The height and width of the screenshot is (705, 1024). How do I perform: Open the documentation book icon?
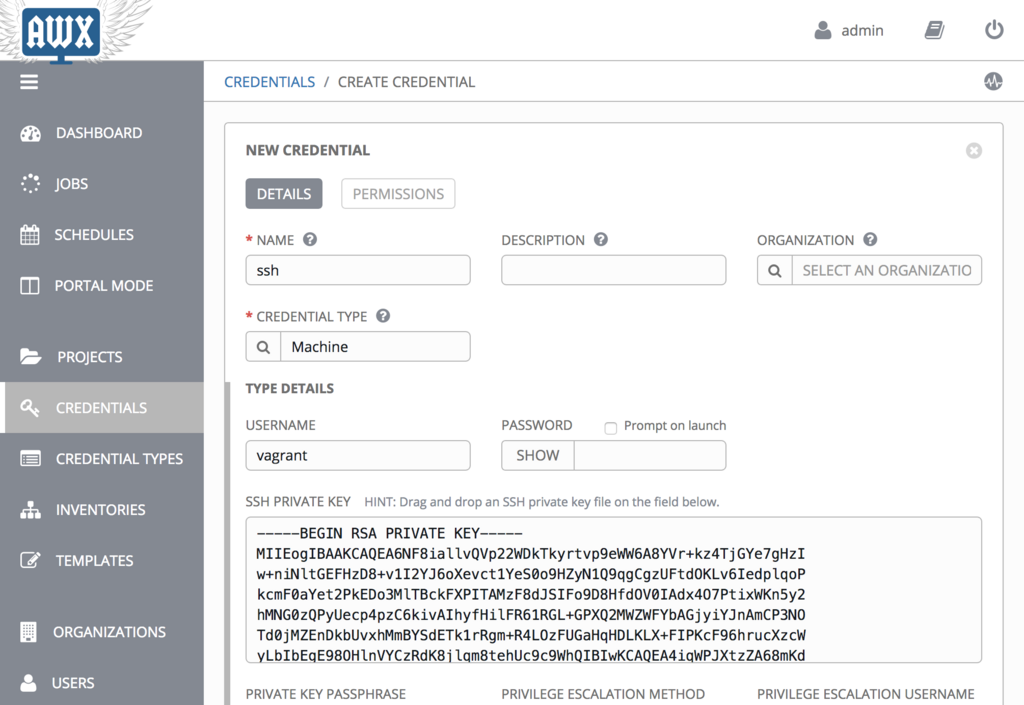[x=935, y=30]
